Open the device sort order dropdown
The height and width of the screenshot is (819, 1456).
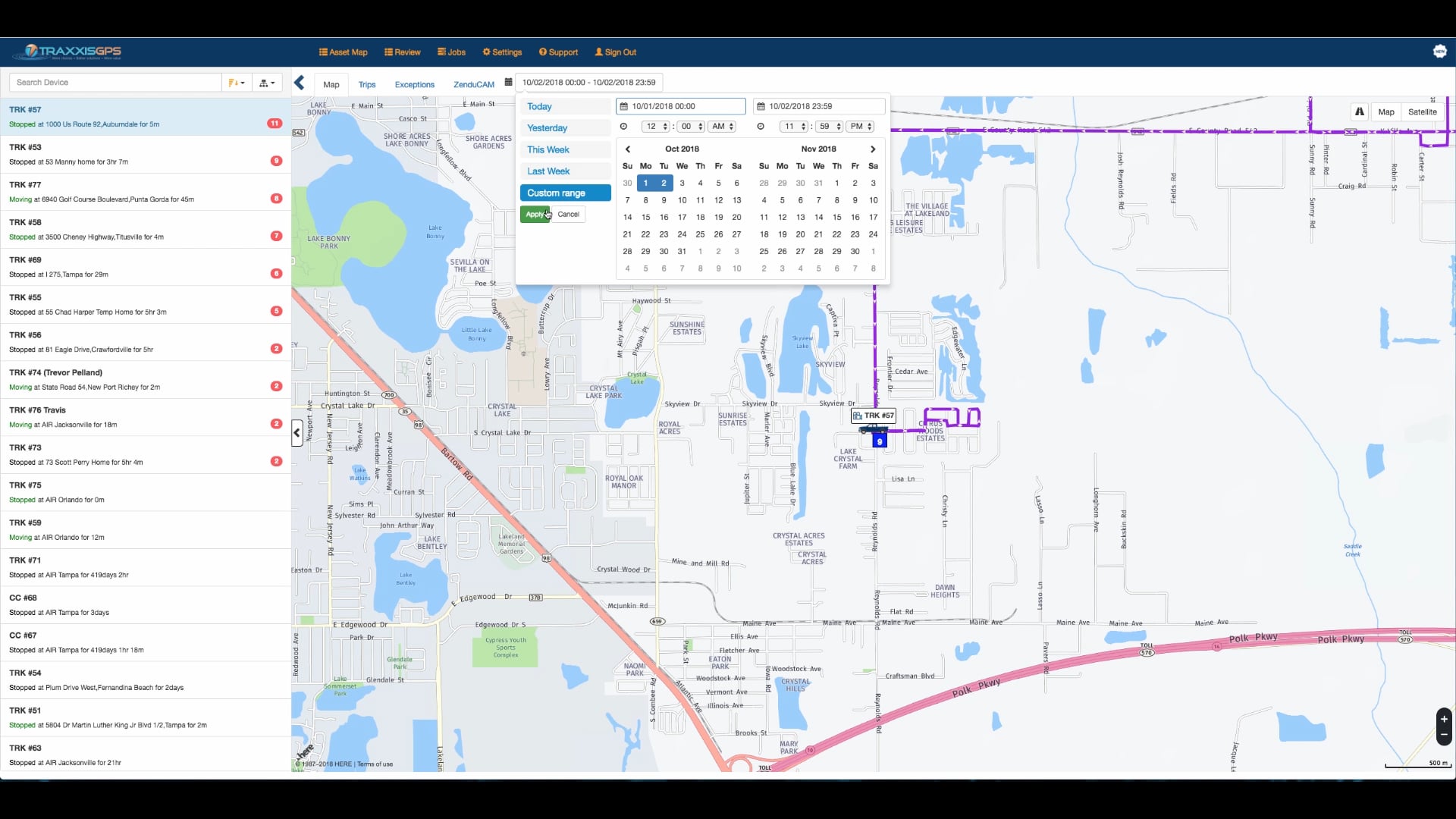pyautogui.click(x=237, y=83)
